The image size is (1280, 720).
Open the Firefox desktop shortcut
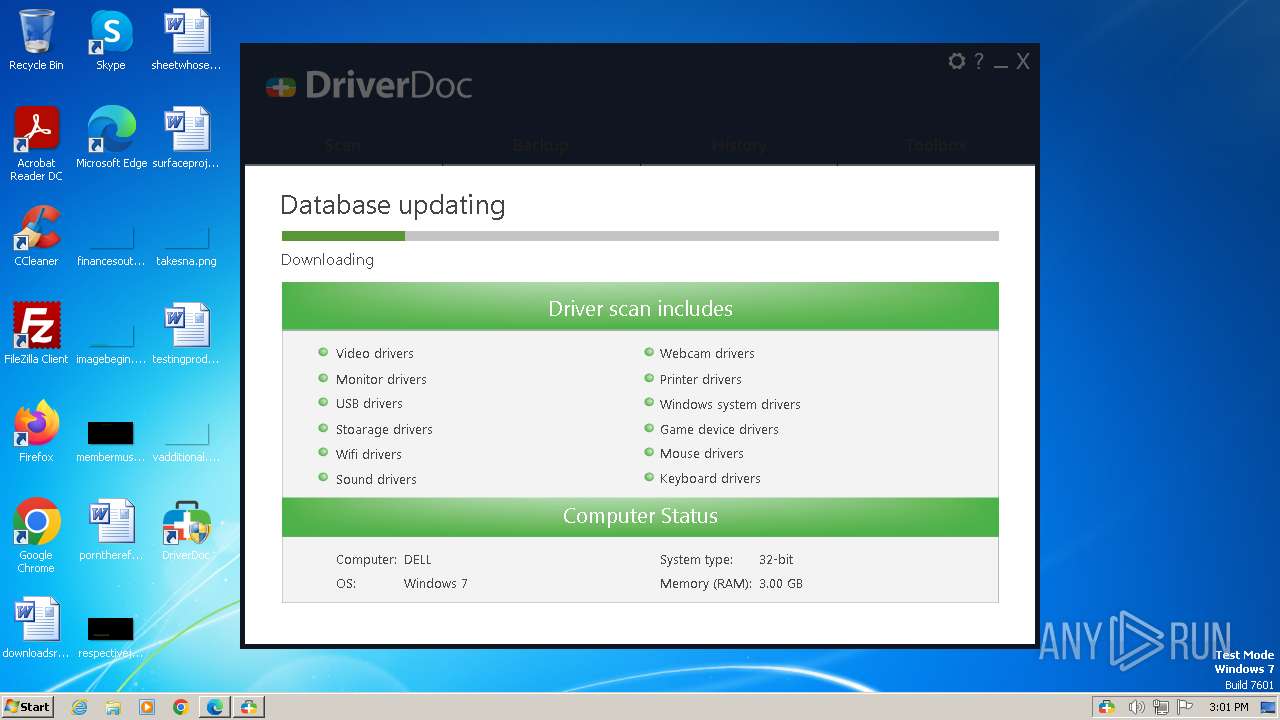pyautogui.click(x=36, y=432)
